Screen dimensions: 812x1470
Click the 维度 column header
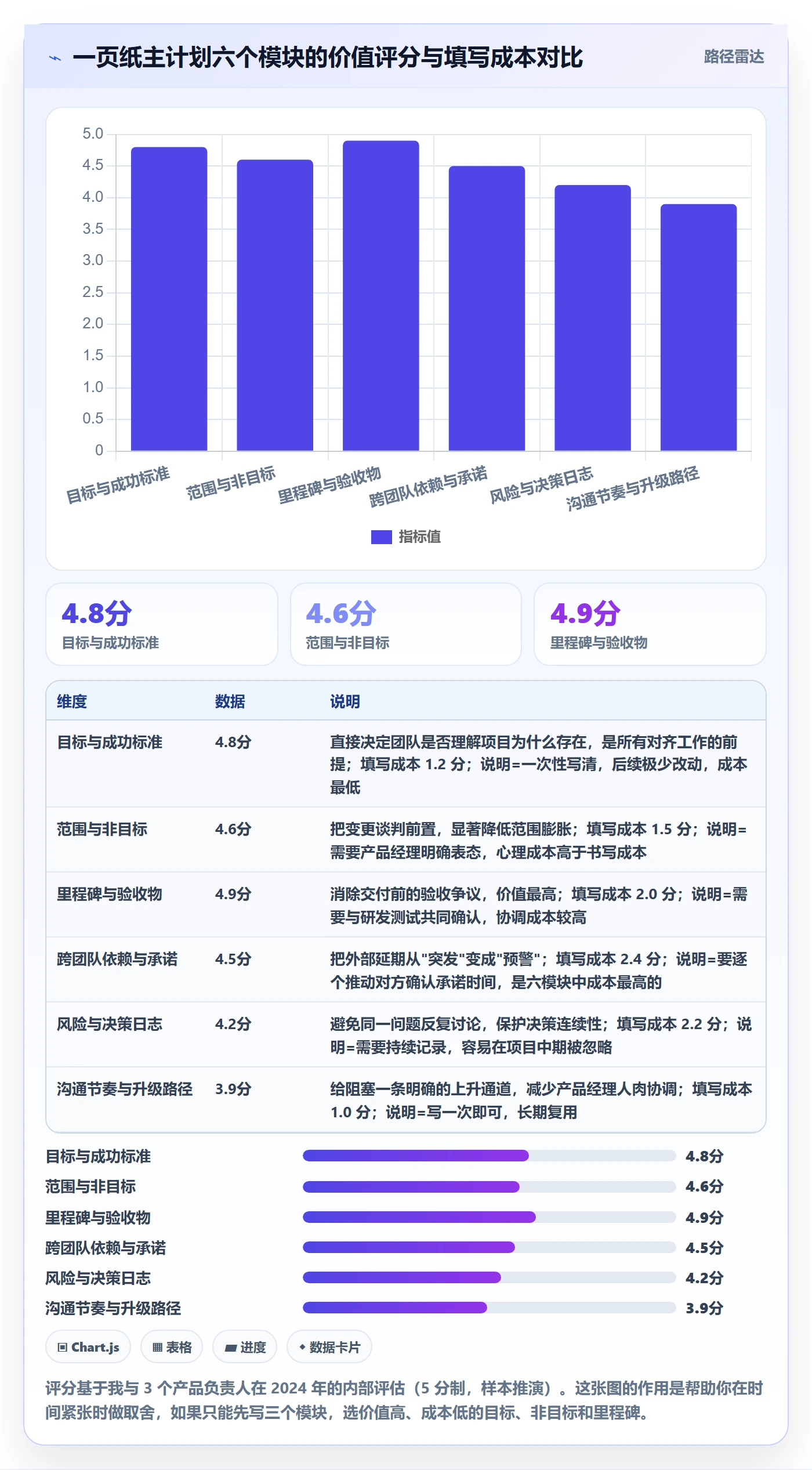point(72,701)
